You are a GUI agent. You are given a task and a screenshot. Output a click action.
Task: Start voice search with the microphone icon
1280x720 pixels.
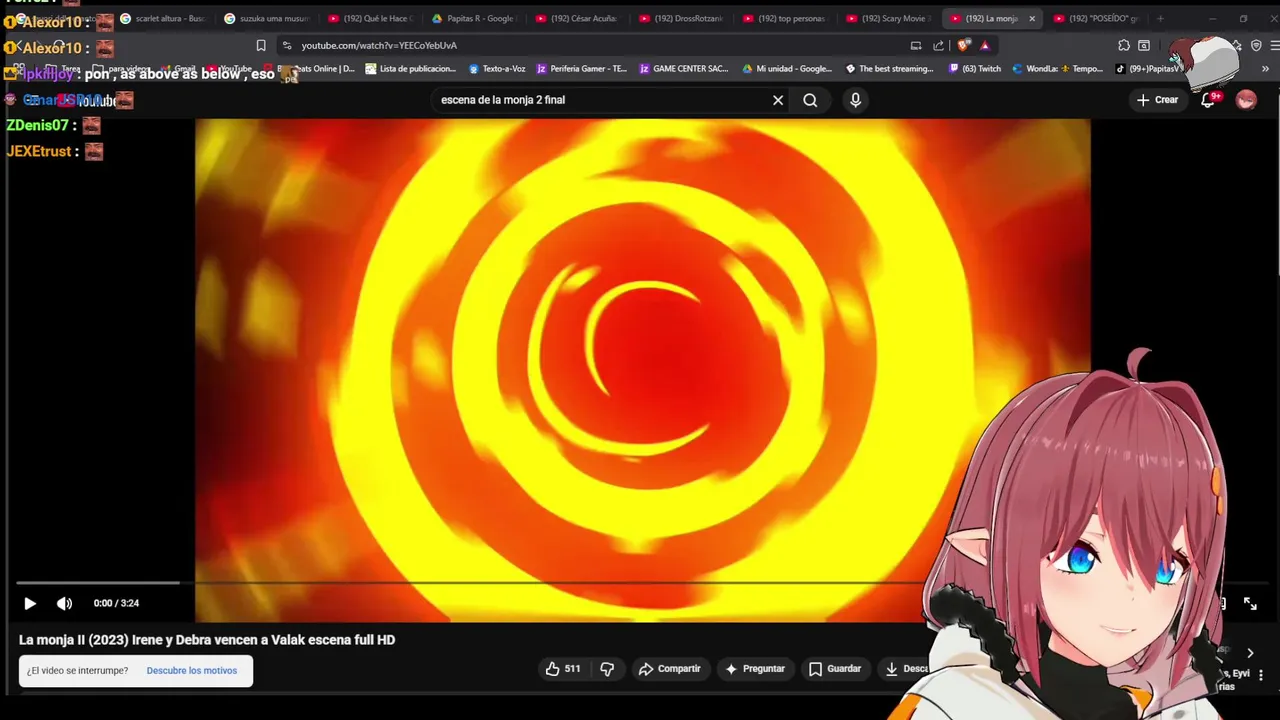point(855,100)
